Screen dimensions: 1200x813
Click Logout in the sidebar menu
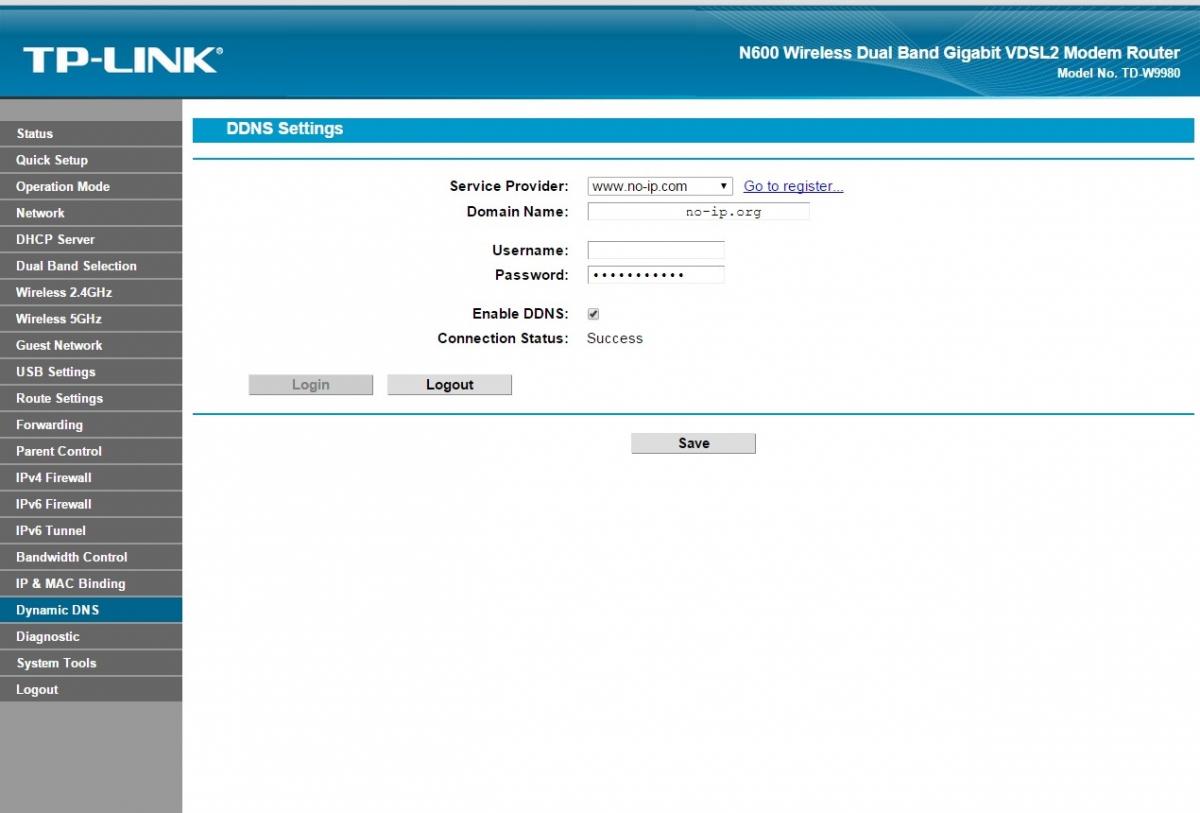[x=91, y=690]
